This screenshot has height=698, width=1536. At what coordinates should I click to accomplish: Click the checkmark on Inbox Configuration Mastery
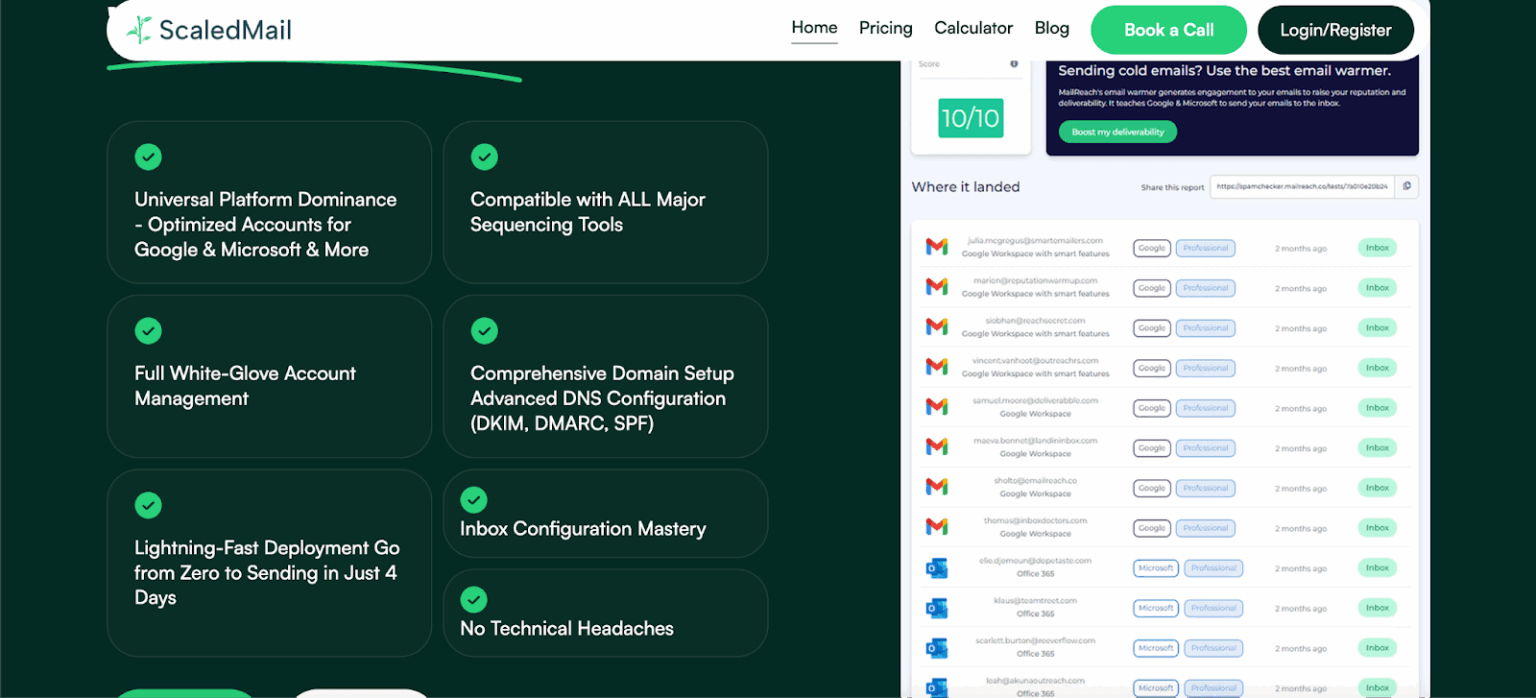(x=474, y=500)
